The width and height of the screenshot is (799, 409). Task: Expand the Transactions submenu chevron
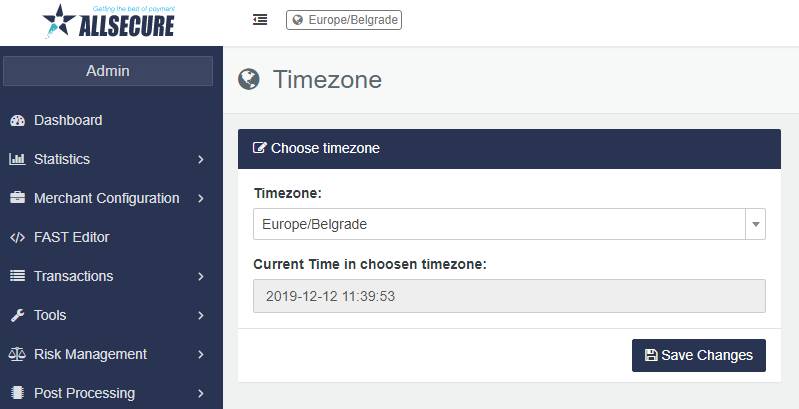click(201, 276)
